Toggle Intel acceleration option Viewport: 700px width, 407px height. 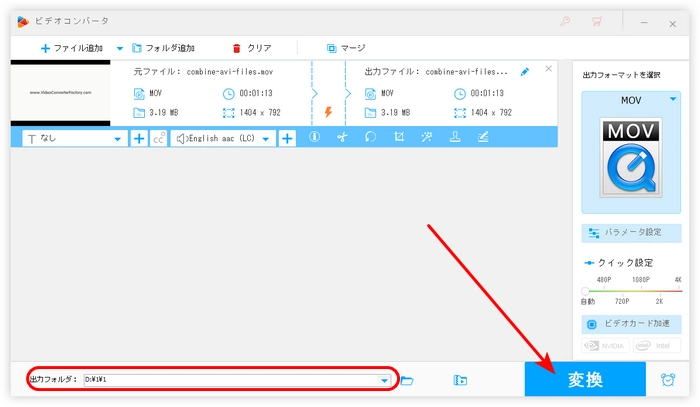[657, 345]
